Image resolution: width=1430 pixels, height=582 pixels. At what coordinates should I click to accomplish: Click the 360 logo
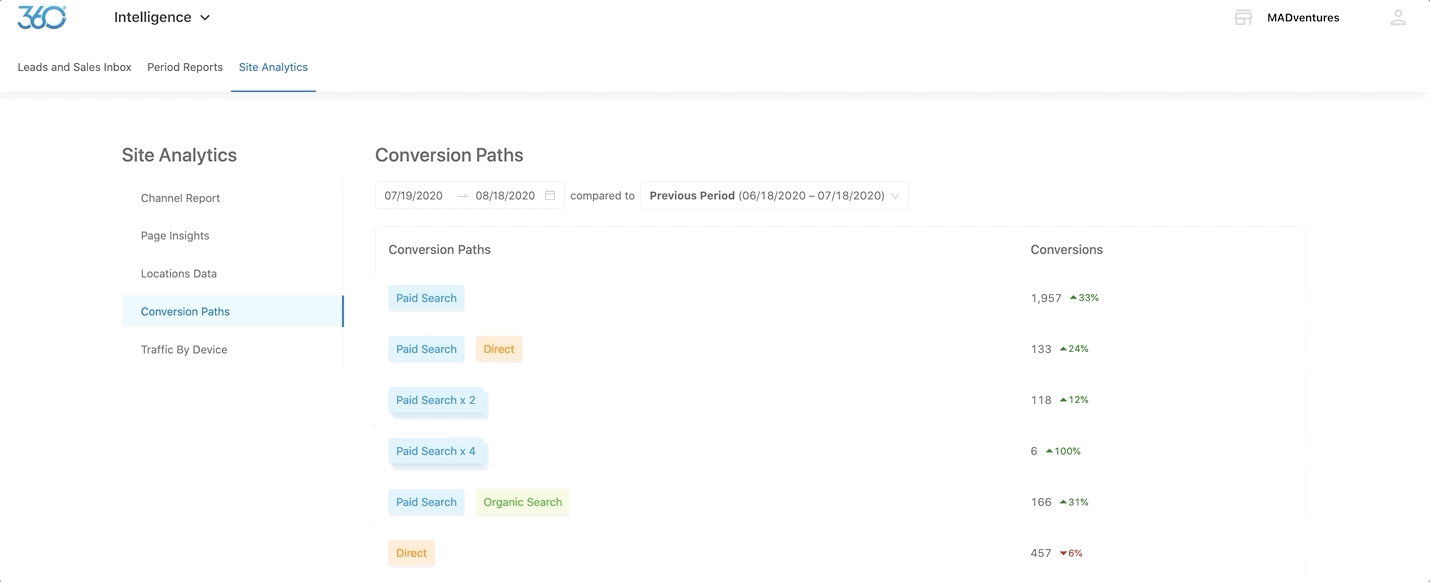tap(40, 16)
